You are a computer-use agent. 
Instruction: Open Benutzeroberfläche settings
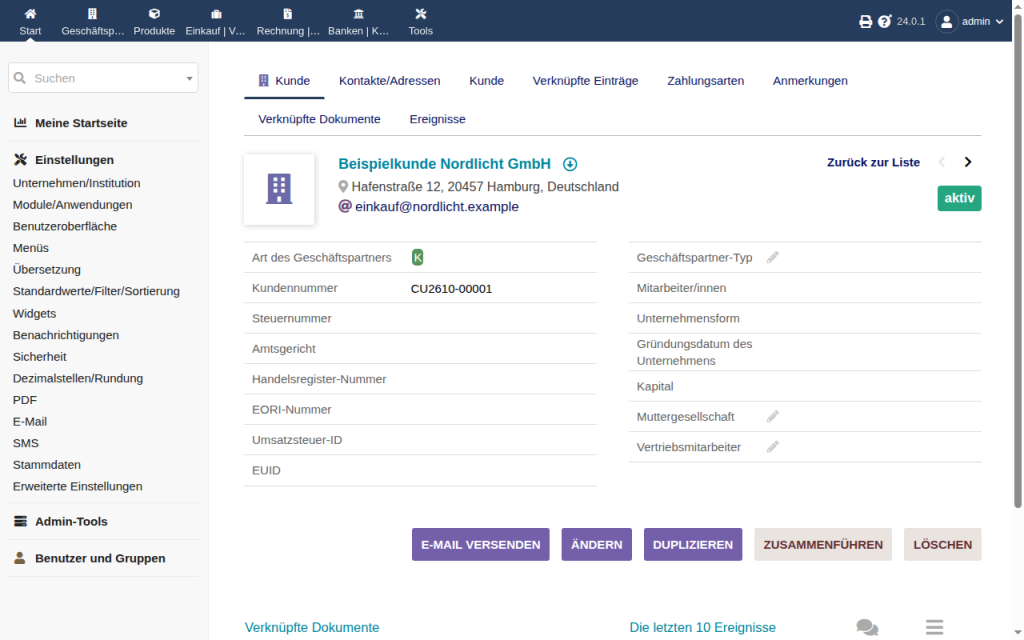coord(65,227)
